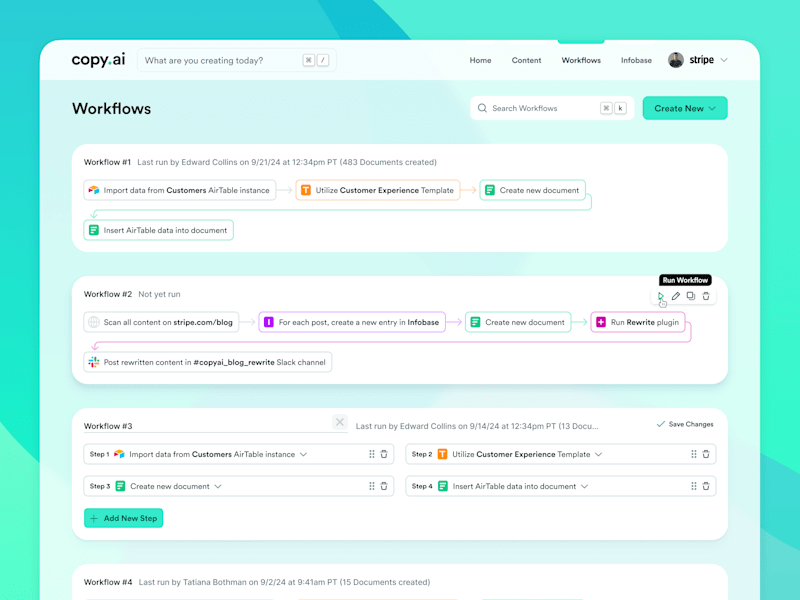
Task: Delete Step 3 using its trash icon
Action: [384, 486]
